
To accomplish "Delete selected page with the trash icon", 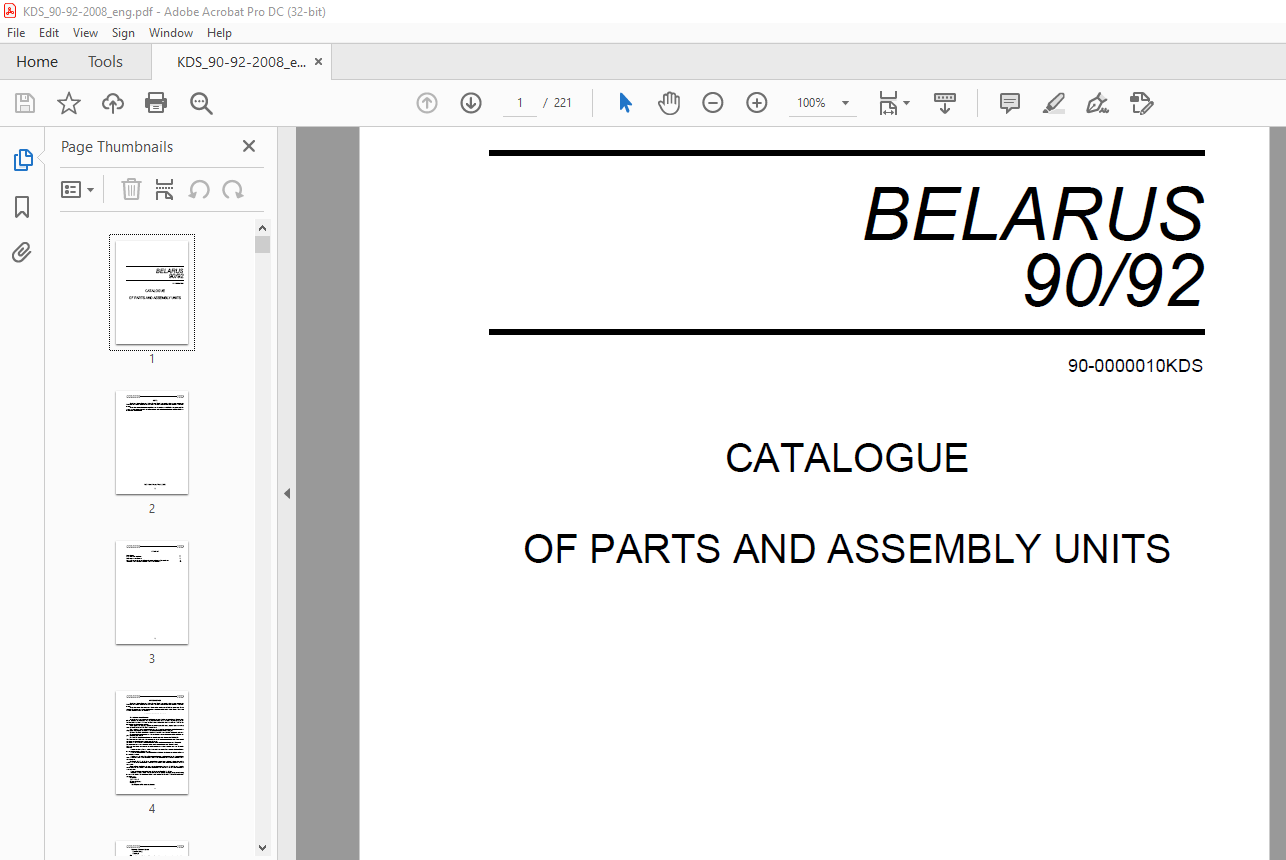I will point(131,189).
